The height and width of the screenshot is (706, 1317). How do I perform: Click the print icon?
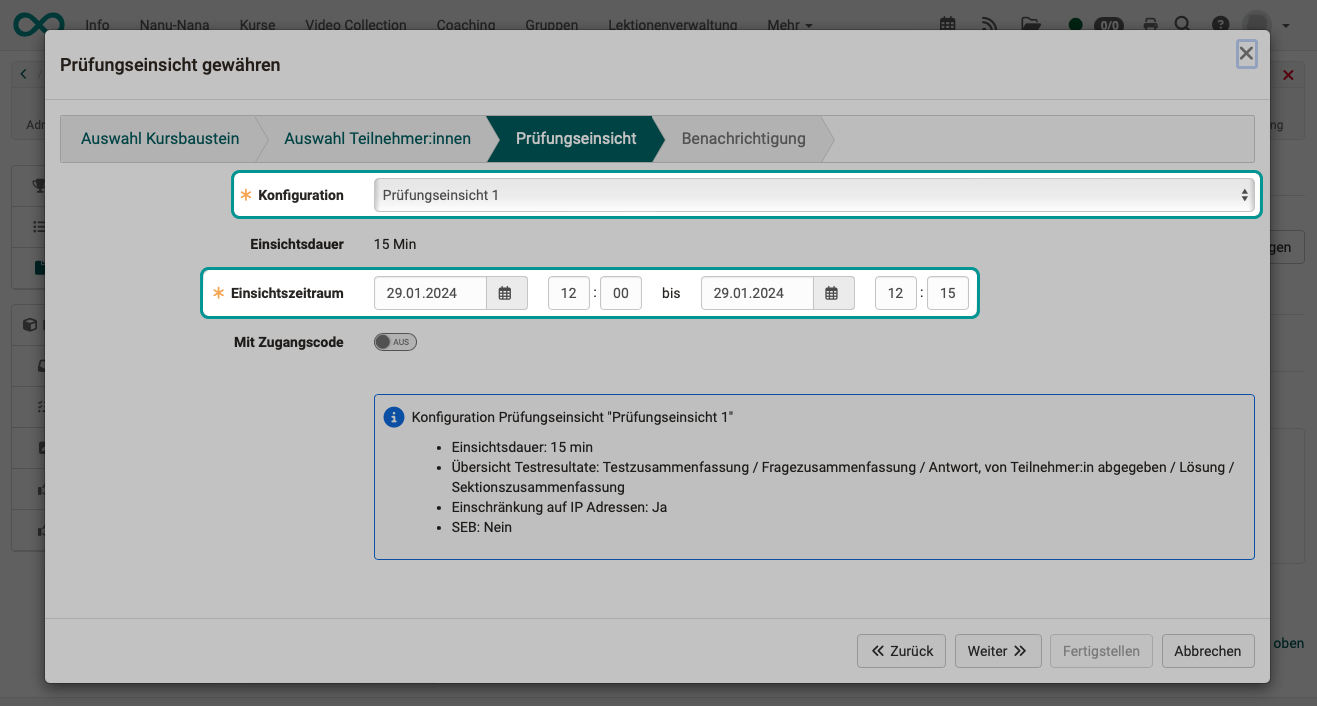pos(1149,21)
